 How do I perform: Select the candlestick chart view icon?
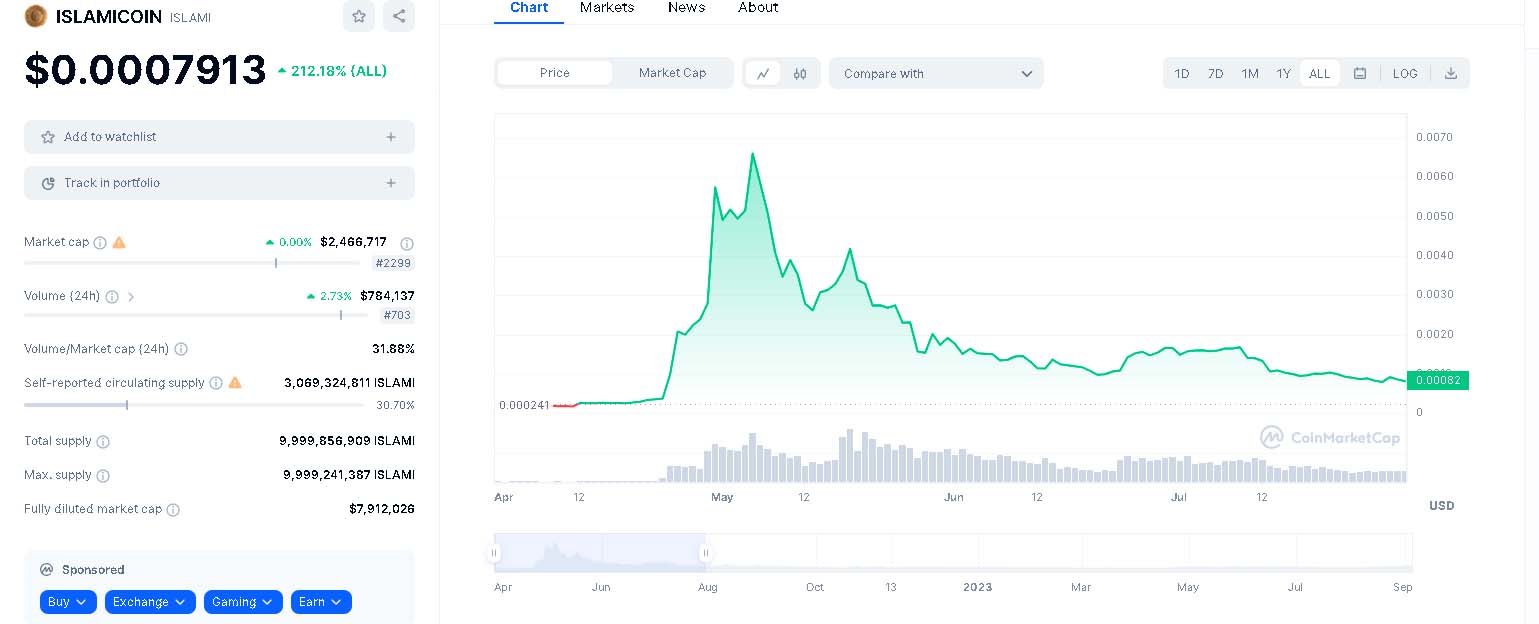click(x=800, y=73)
